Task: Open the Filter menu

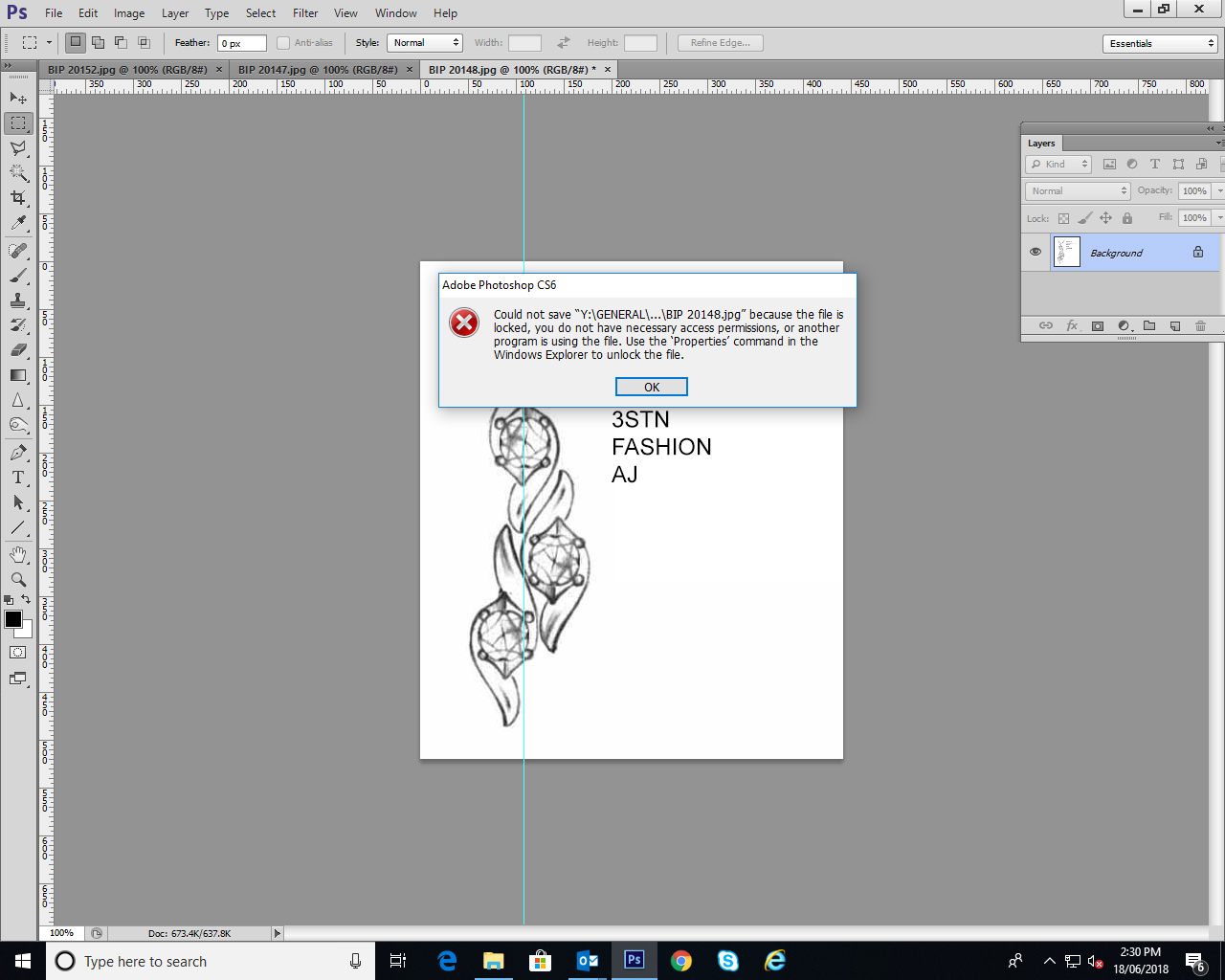Action: pyautogui.click(x=305, y=13)
